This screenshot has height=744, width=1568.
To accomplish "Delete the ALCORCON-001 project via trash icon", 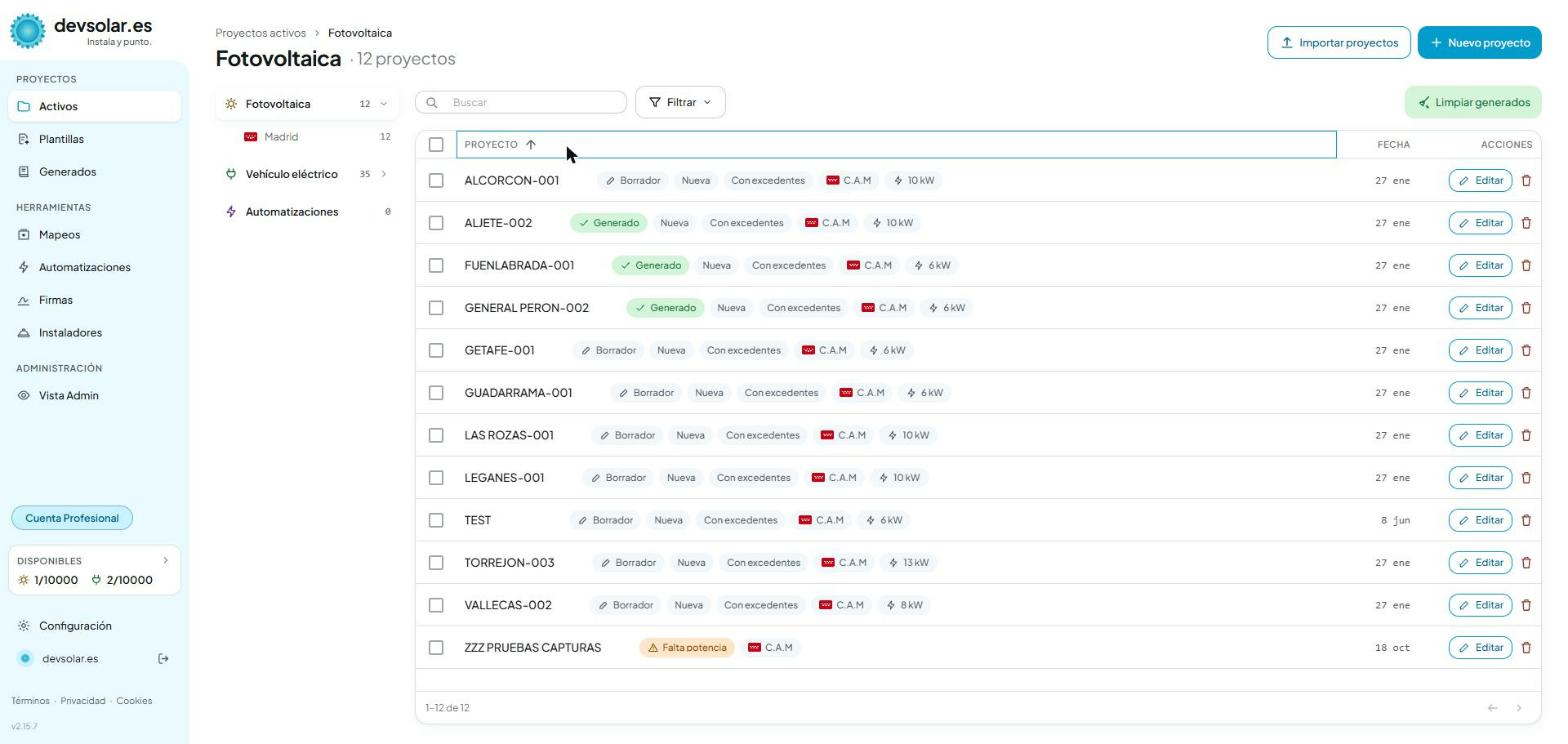I will tap(1526, 181).
